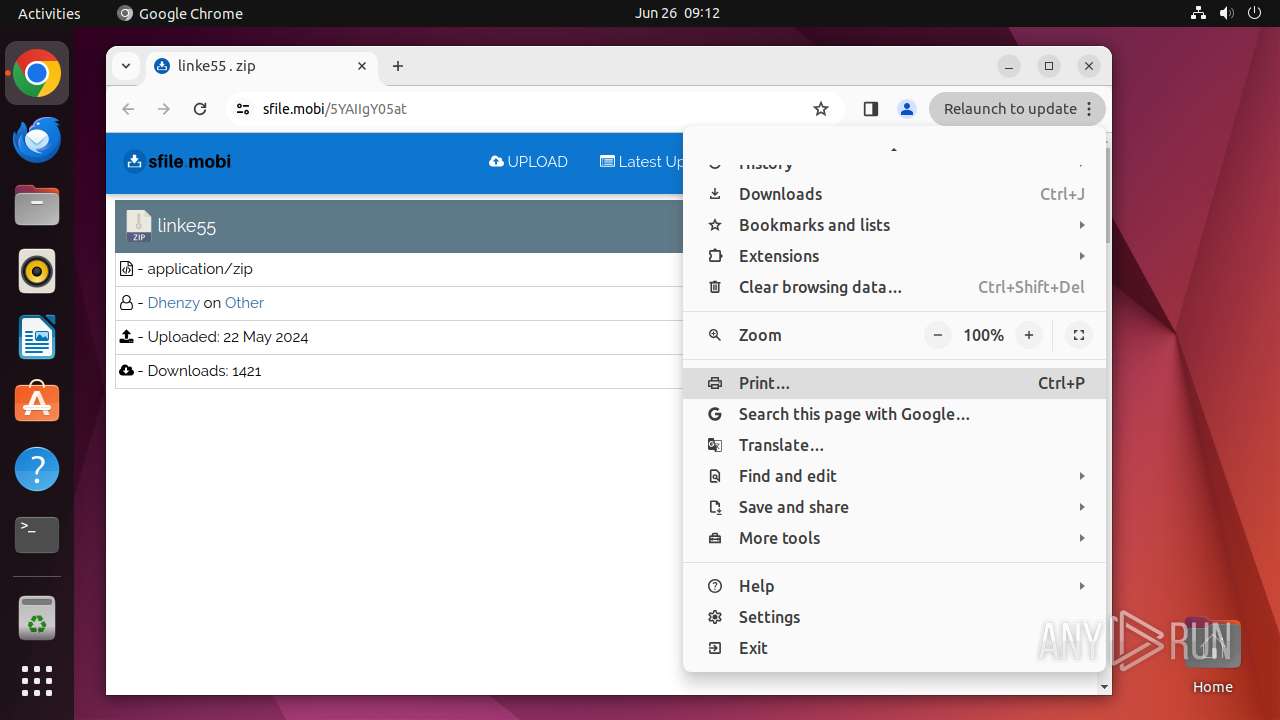Launch Thunderbird from the dock
This screenshot has width=1280, height=720.
(x=37, y=140)
